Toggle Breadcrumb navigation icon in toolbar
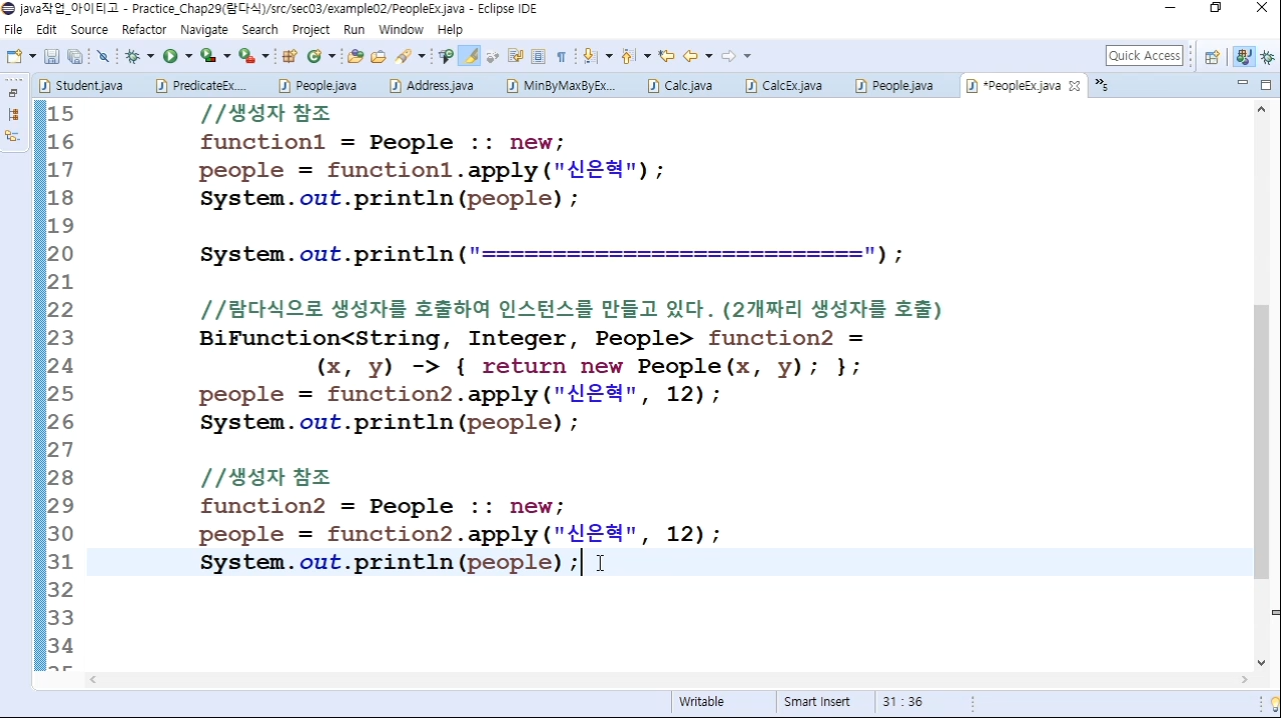 pos(446,56)
